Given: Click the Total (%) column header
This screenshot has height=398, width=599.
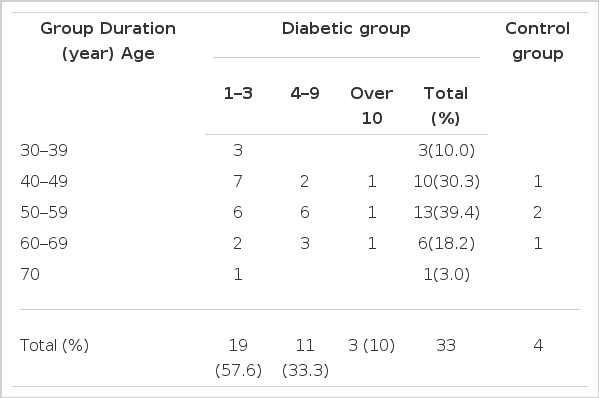Looking at the screenshot, I should click(x=446, y=106).
